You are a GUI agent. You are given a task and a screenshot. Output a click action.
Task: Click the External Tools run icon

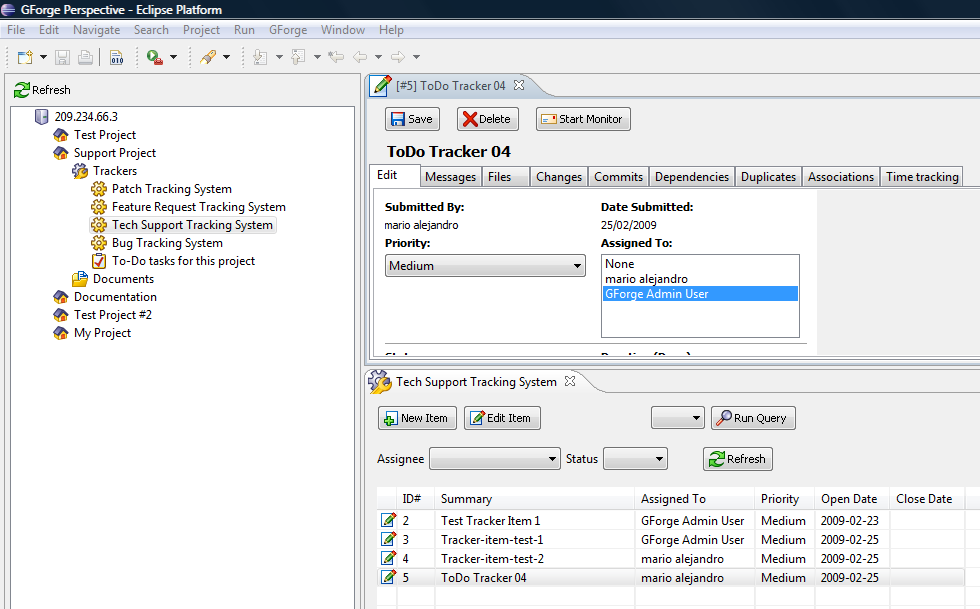[x=154, y=57]
